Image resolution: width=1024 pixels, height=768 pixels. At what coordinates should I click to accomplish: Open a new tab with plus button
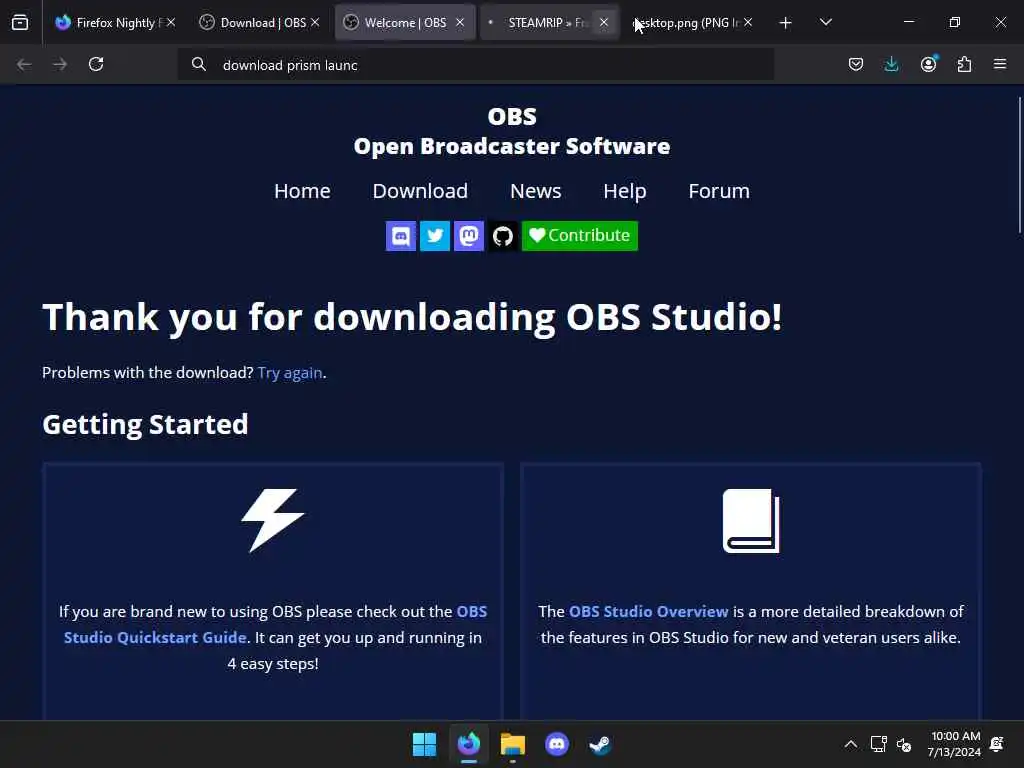coord(786,23)
